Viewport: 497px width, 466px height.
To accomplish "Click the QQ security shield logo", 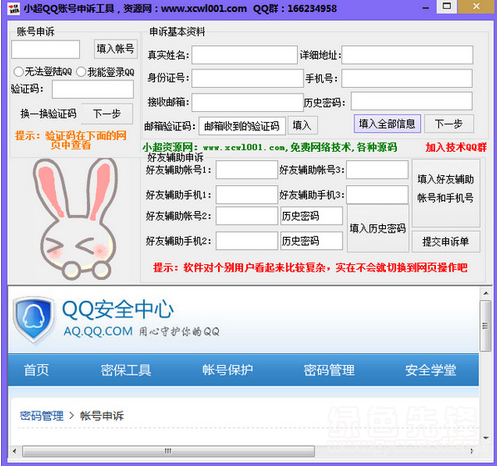I will pyautogui.click(x=33, y=320).
